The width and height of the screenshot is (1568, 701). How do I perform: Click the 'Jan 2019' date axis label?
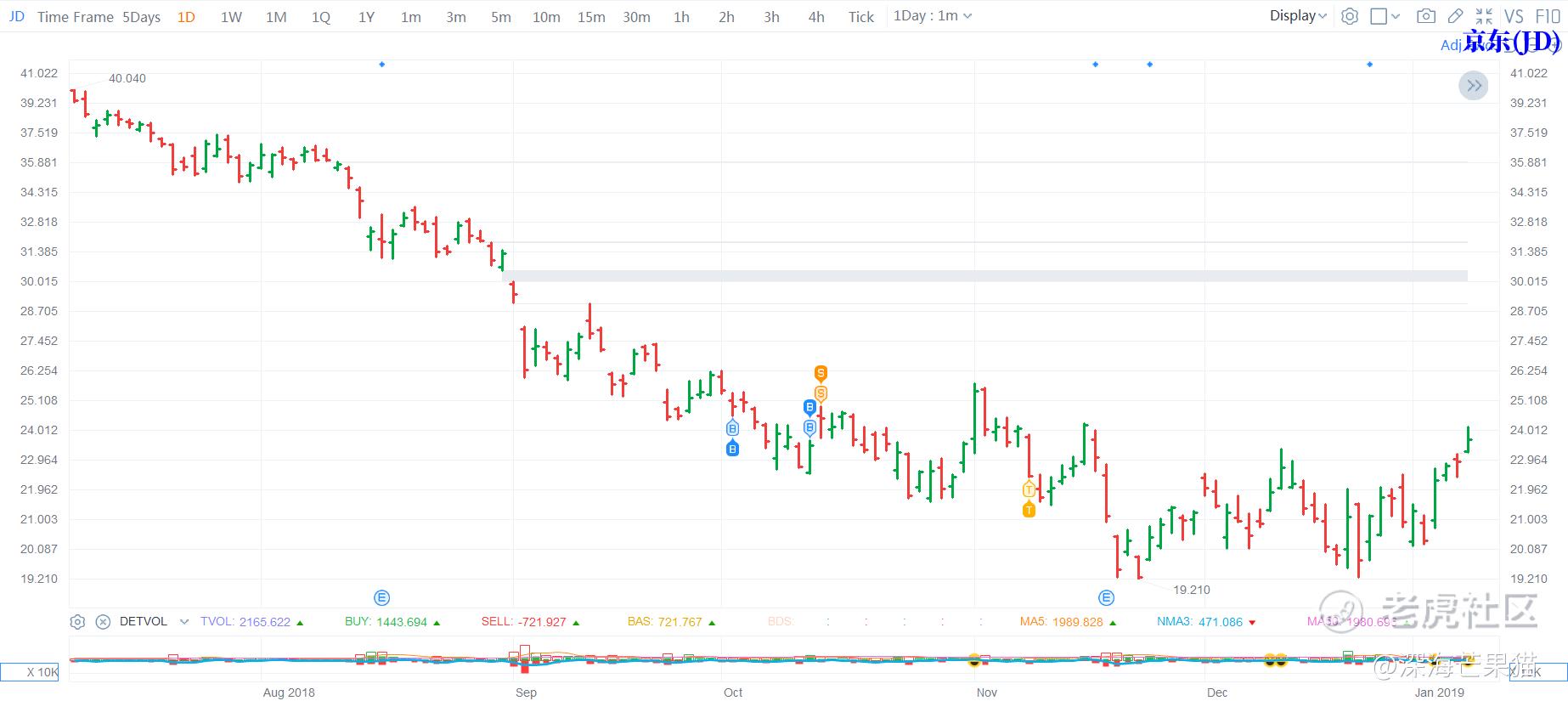(1440, 693)
